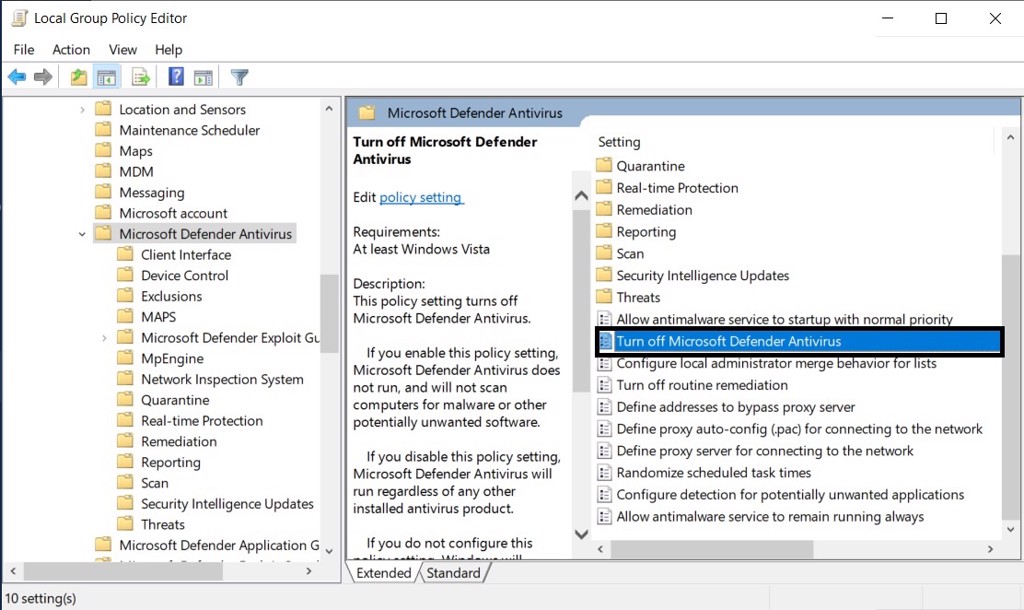Select Define proxy server for connecting to the network

pos(765,451)
